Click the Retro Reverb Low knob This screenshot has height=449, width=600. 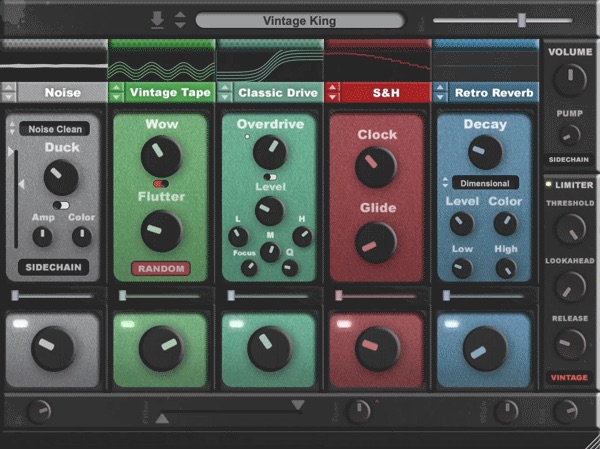pyautogui.click(x=462, y=268)
